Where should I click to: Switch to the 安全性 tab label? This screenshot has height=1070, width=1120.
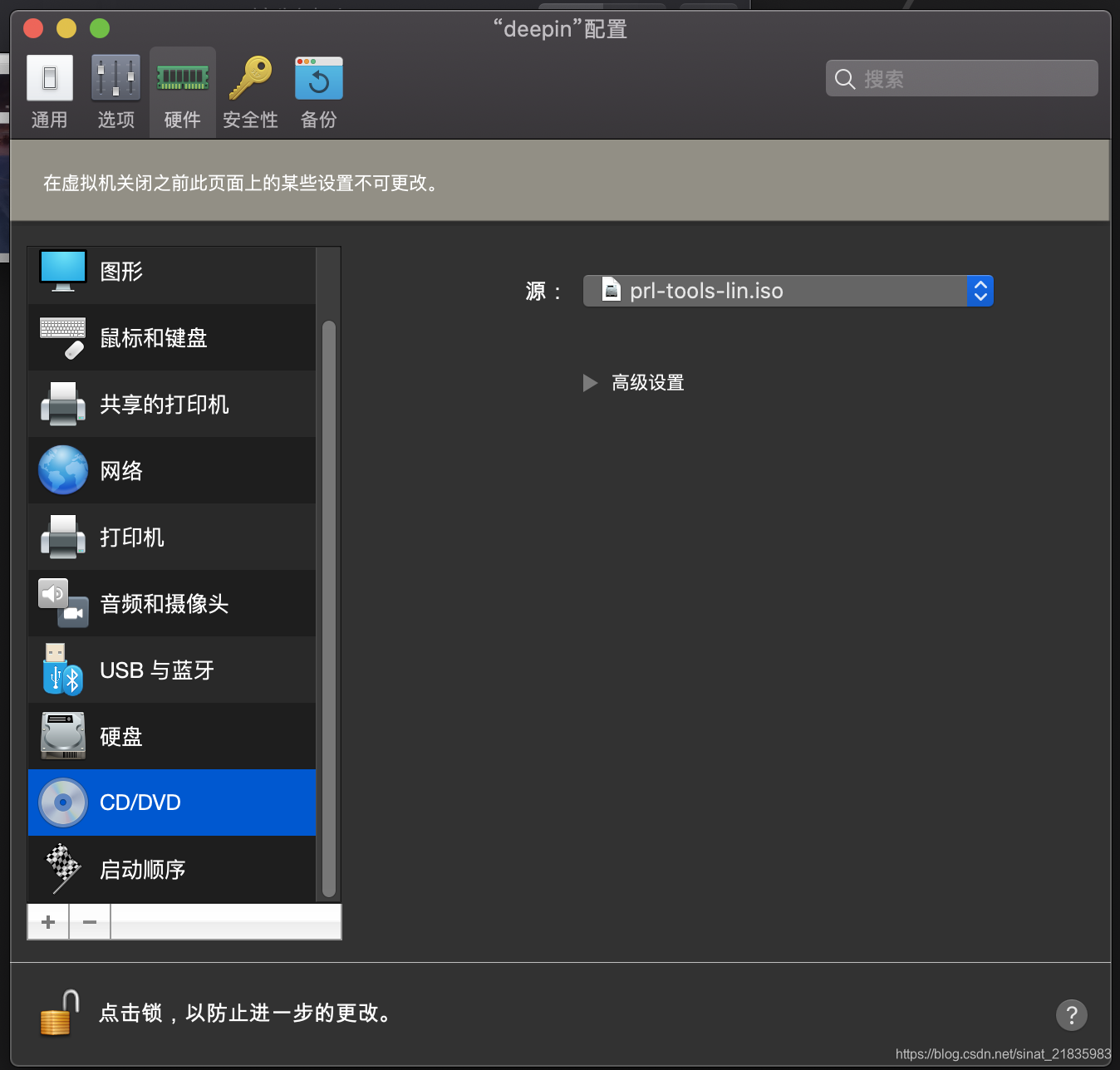[x=251, y=120]
